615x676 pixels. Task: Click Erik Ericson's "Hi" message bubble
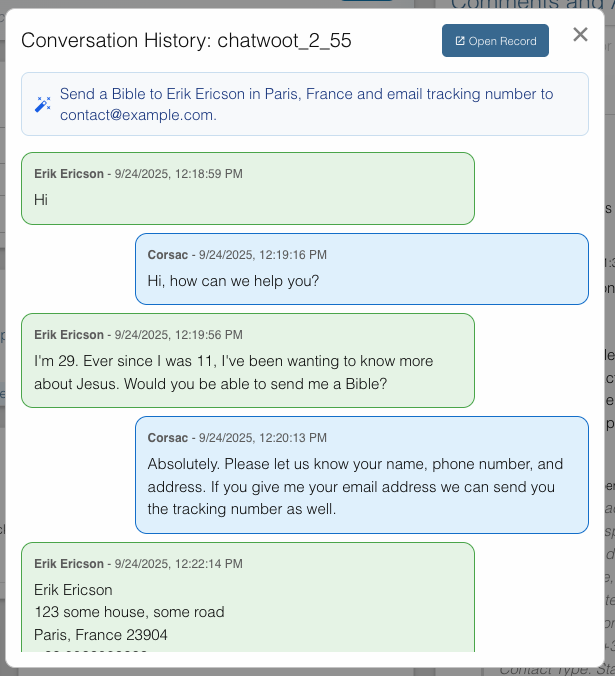coord(247,199)
